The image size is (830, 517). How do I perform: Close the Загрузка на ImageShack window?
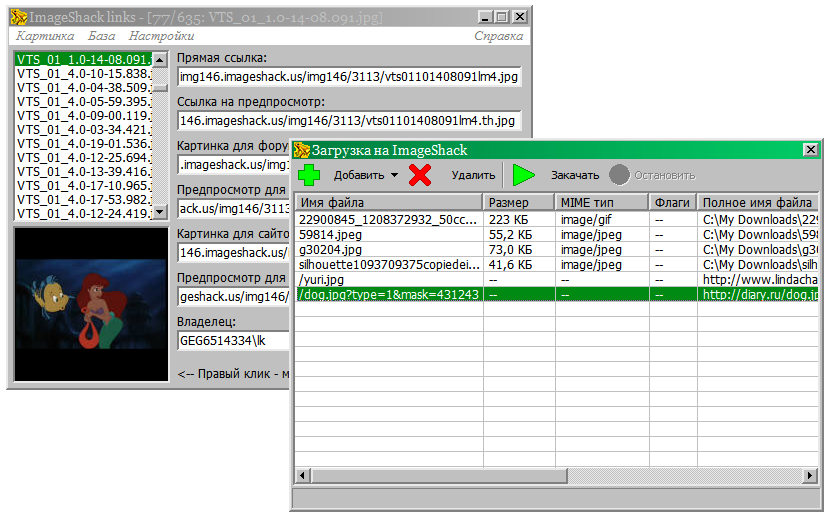[810, 150]
